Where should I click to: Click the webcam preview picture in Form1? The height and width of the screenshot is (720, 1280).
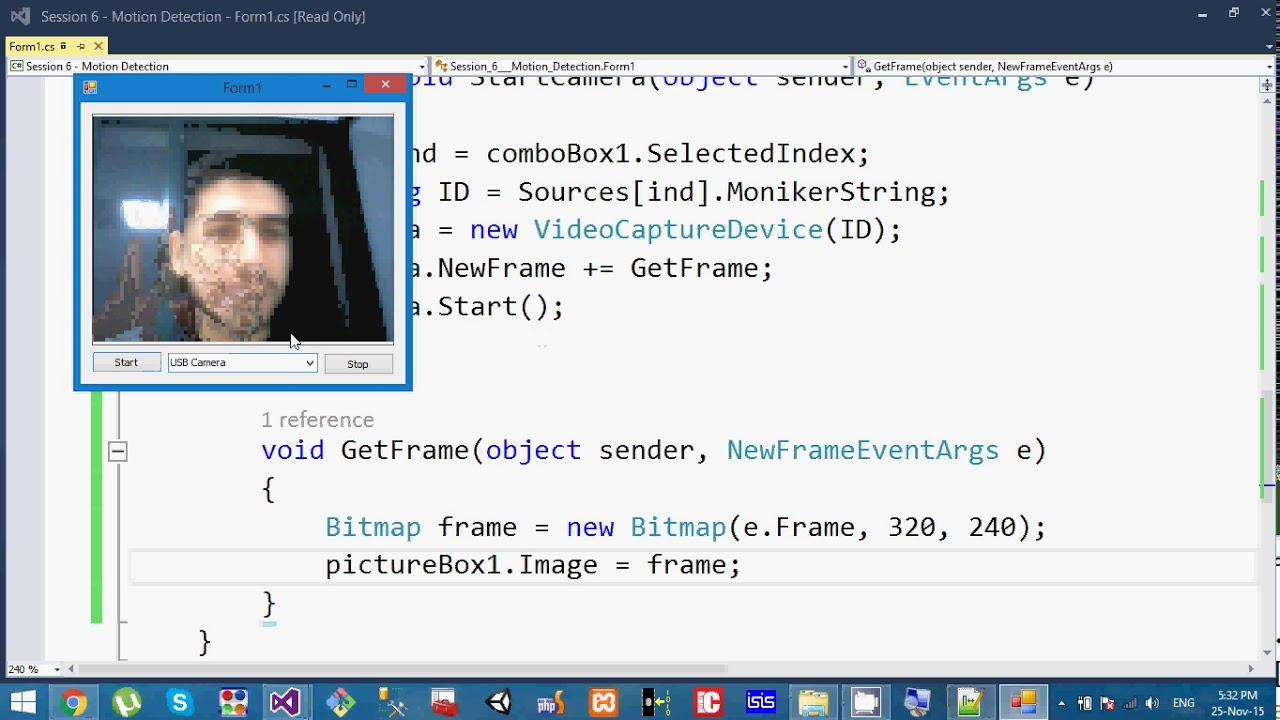243,229
